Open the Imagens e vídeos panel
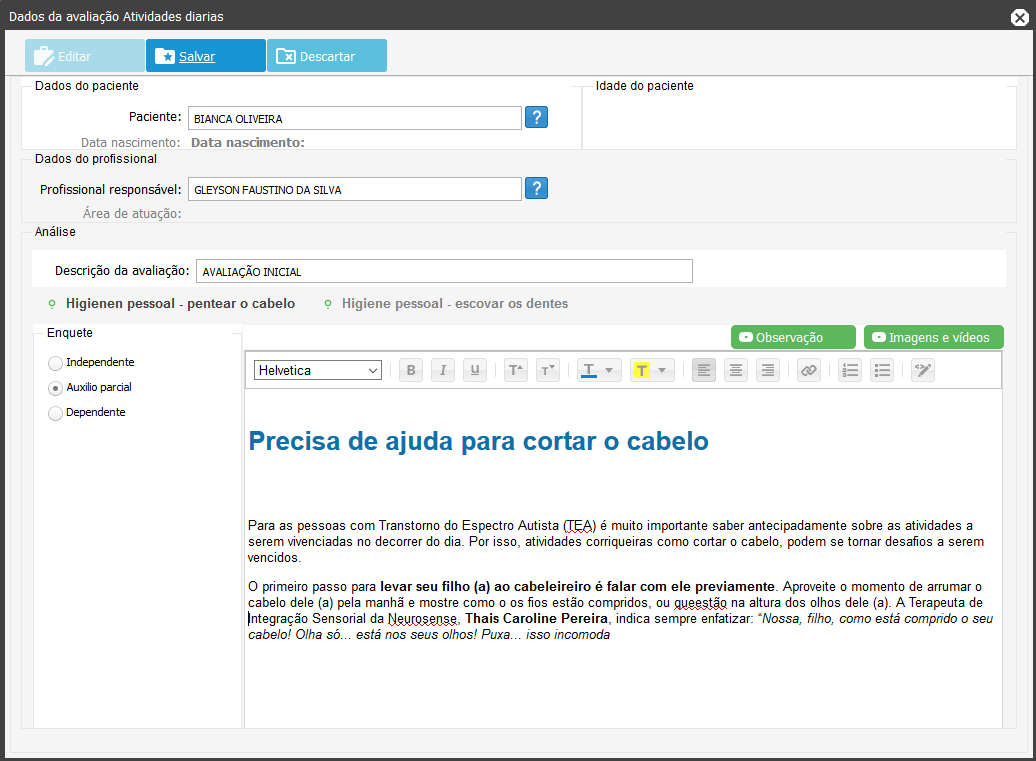Screen dimensions: 1036x761 point(933,338)
